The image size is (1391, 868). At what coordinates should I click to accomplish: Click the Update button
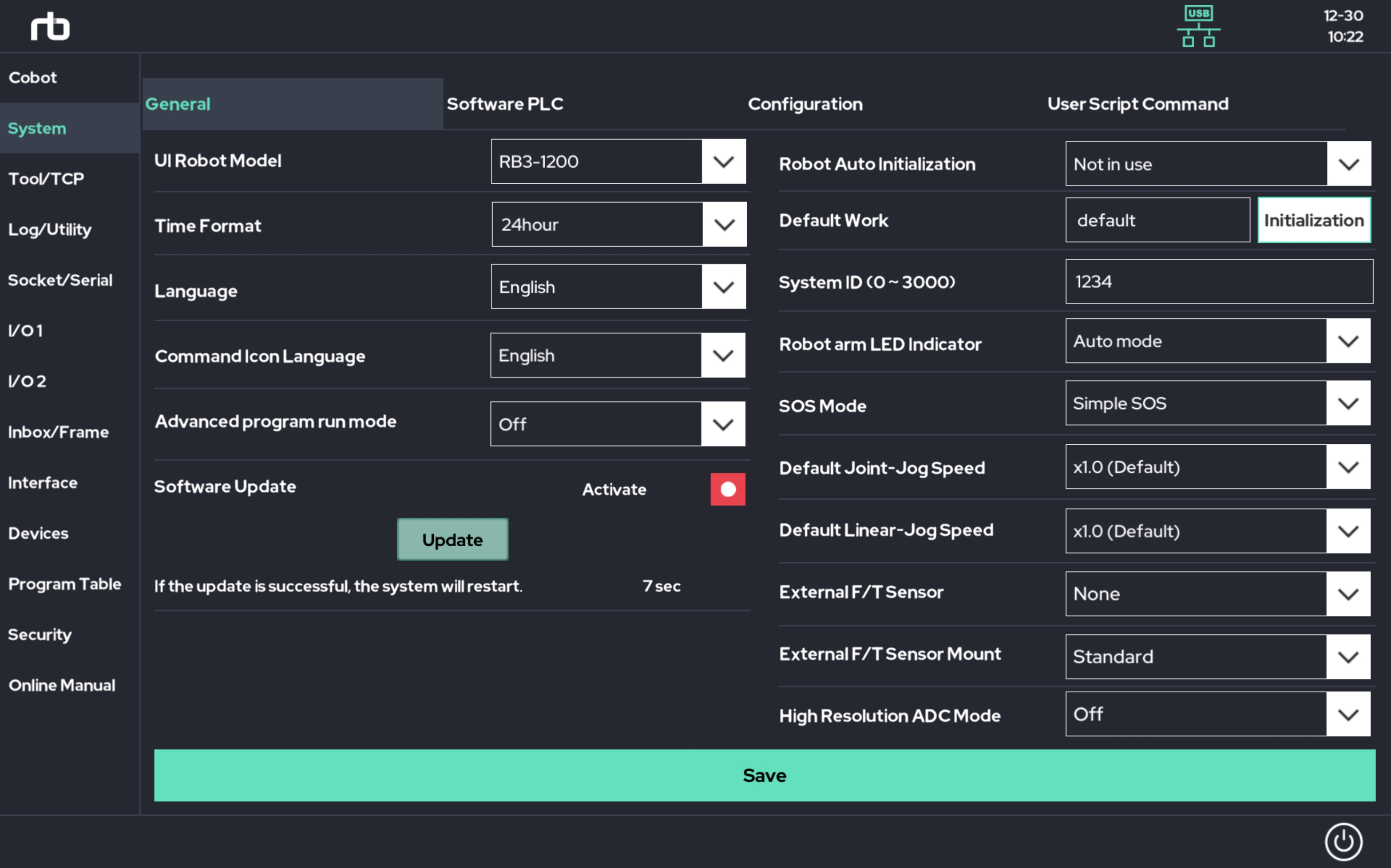tap(452, 540)
